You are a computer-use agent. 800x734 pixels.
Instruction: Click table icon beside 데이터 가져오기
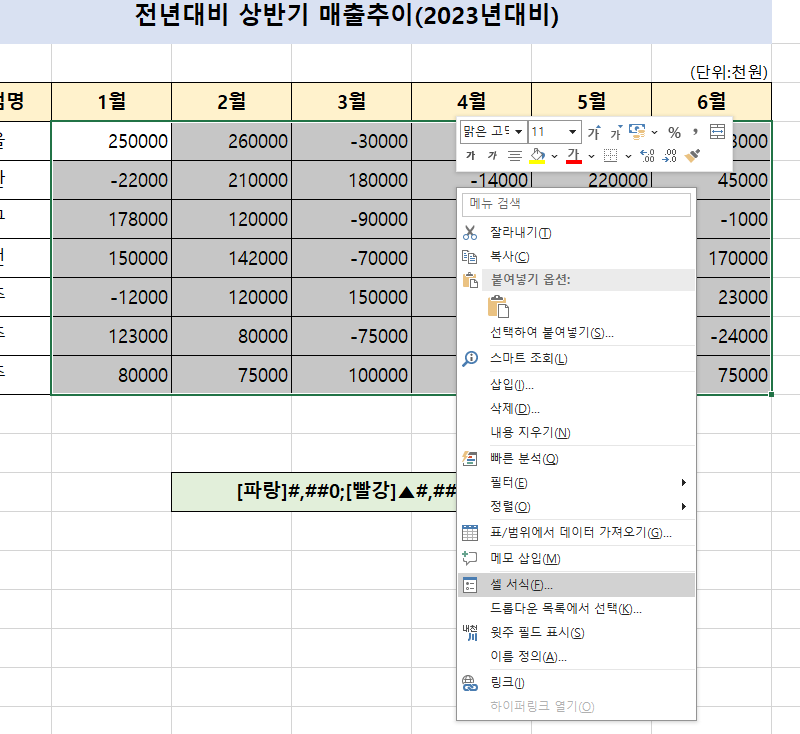click(x=470, y=533)
